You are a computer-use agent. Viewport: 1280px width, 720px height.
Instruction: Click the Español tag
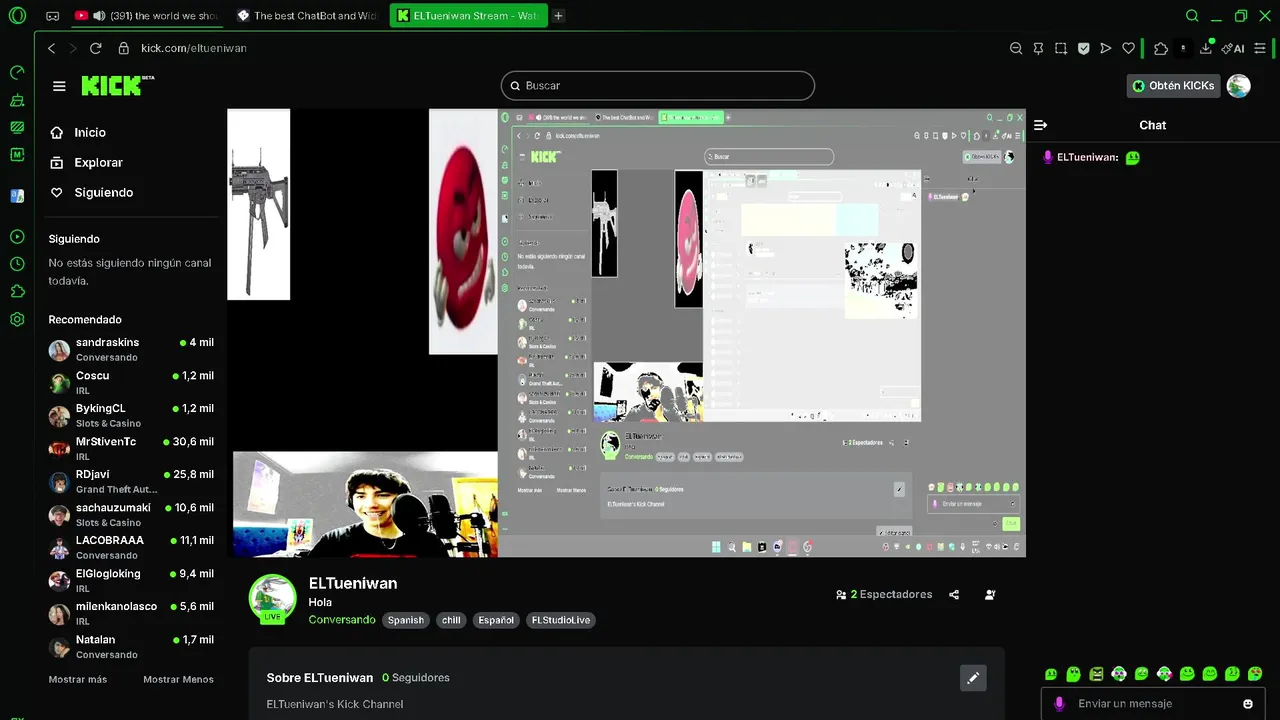[x=496, y=620]
